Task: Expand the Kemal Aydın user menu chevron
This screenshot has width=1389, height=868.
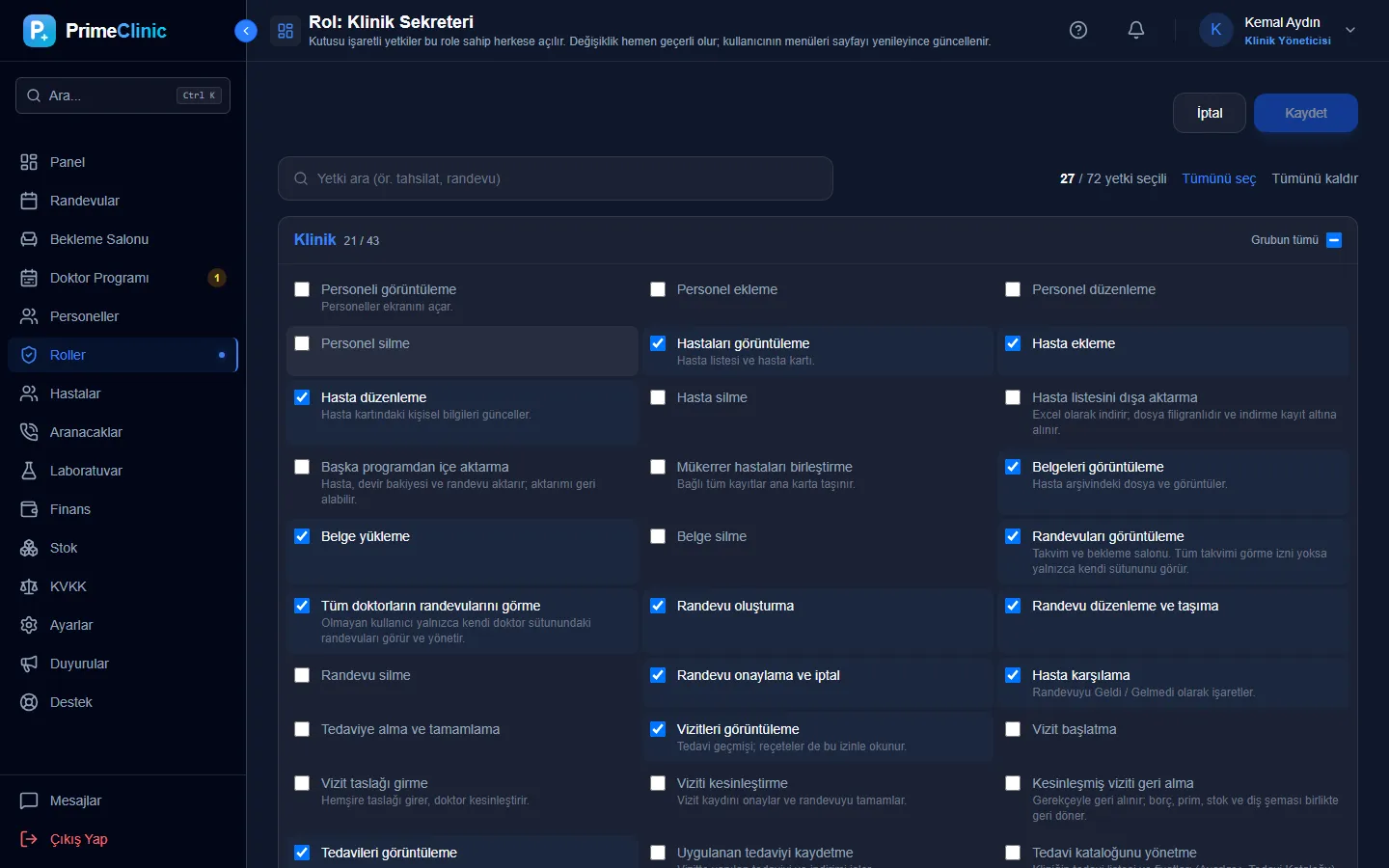Action: [1350, 30]
